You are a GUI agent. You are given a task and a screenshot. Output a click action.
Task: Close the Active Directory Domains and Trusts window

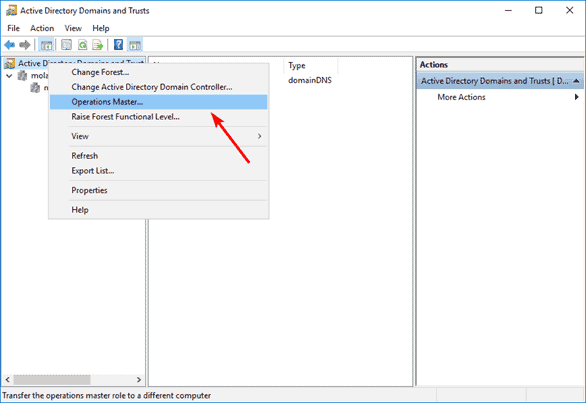tap(569, 10)
